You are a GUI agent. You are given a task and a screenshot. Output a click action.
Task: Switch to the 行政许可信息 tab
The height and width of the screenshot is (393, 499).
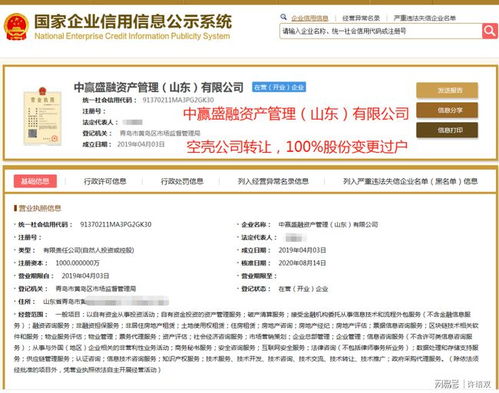105,181
